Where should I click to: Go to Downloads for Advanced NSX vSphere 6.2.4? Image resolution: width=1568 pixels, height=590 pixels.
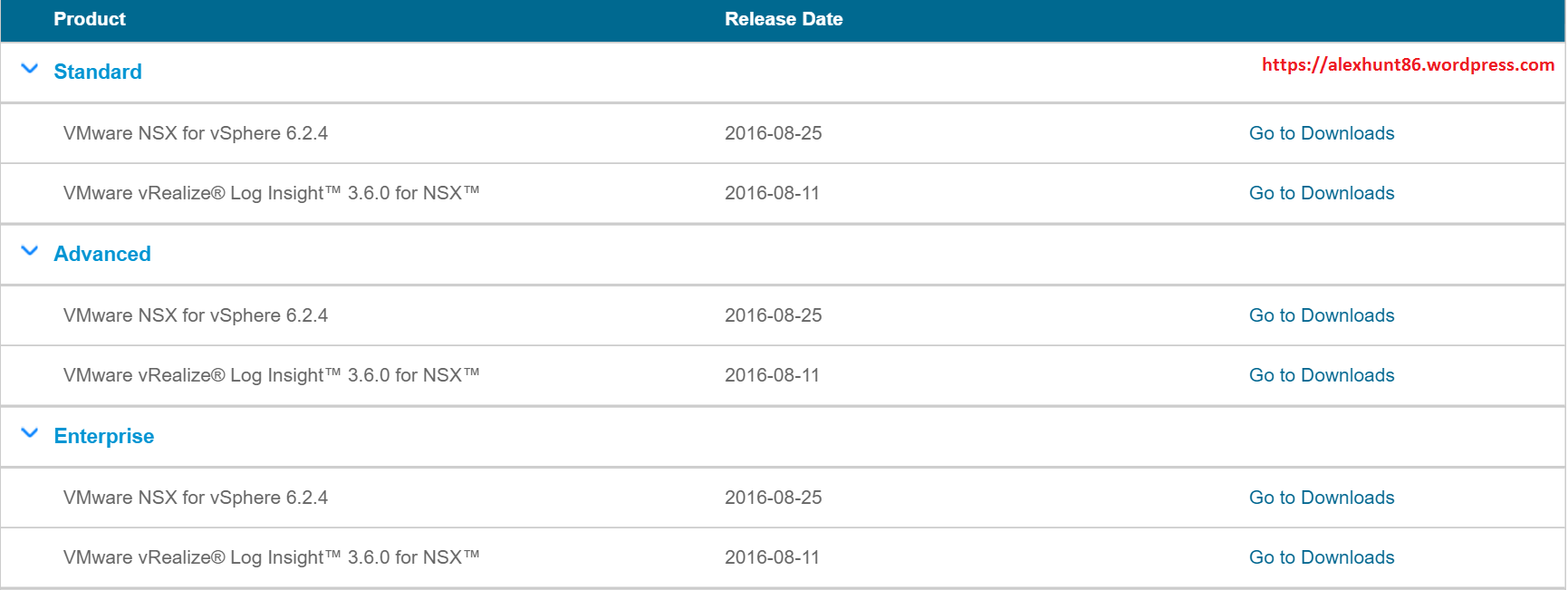(1321, 315)
